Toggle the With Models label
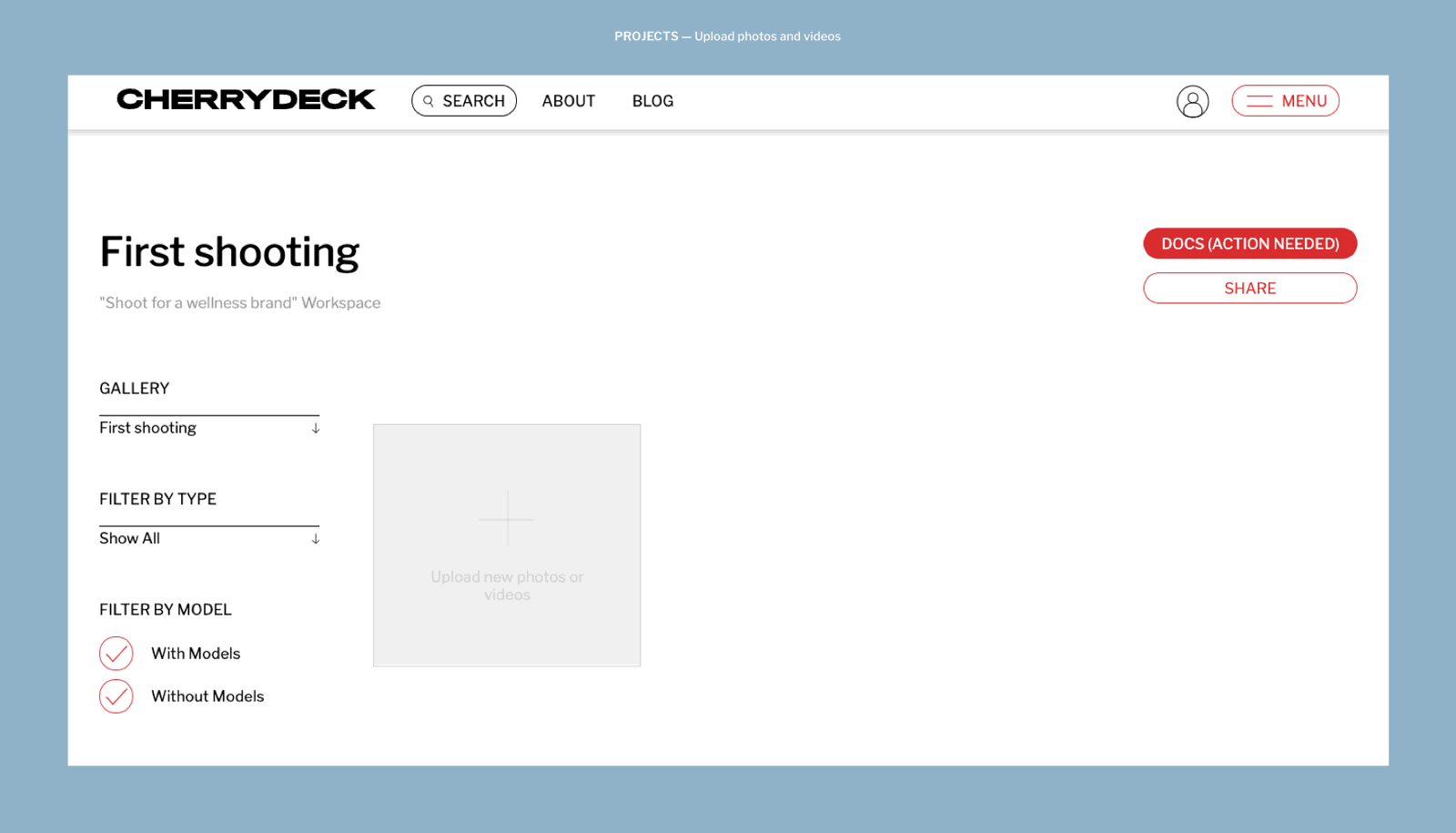Screen dimensions: 1456x833 pos(196,654)
